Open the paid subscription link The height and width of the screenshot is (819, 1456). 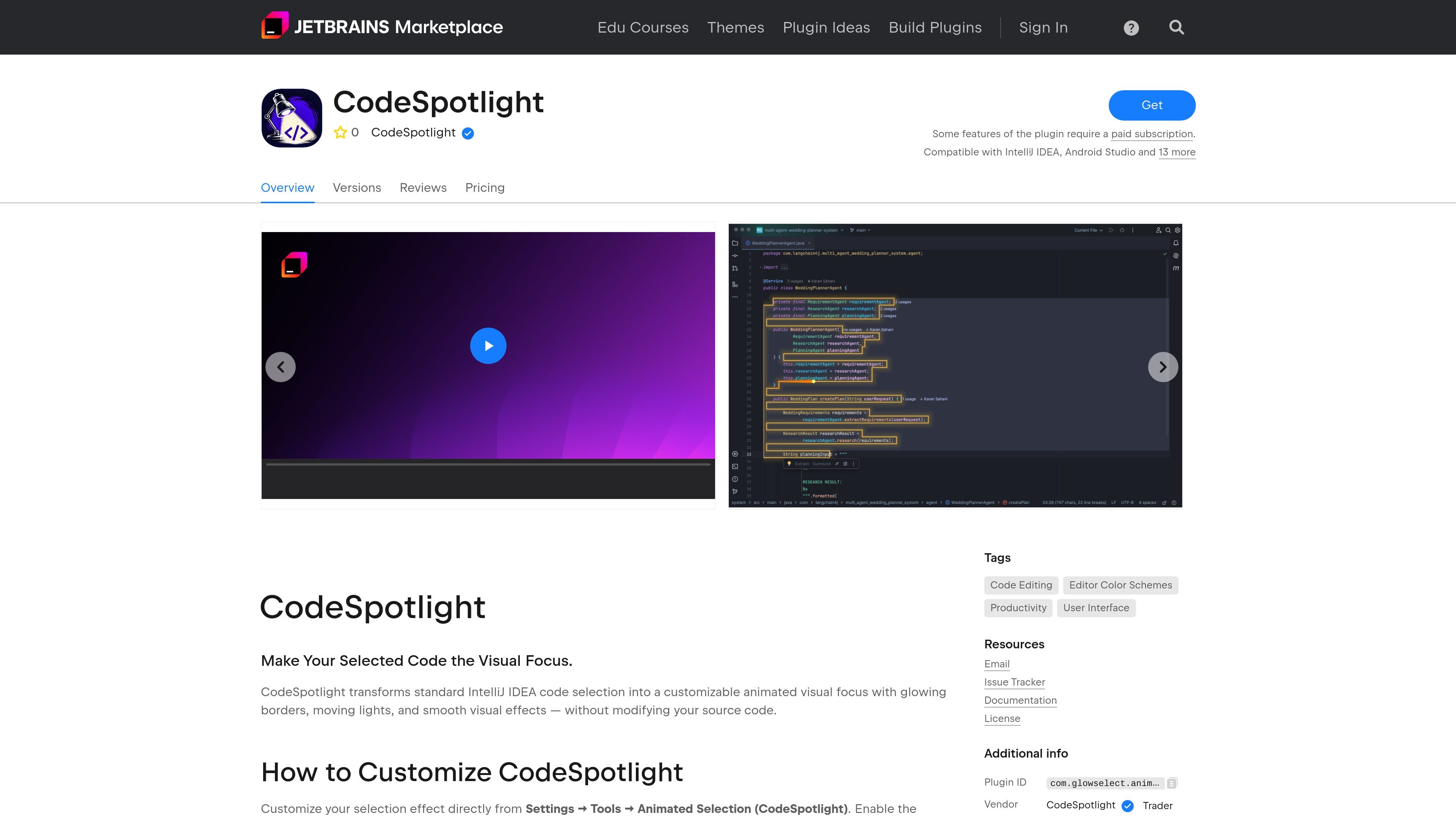click(x=1152, y=134)
